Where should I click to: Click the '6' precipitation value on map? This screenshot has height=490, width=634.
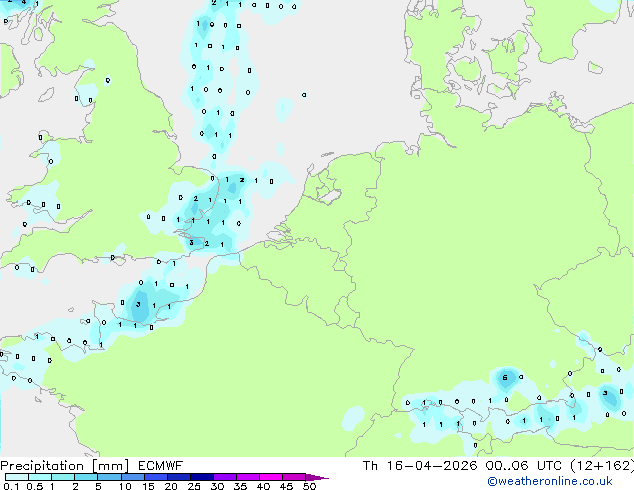click(x=505, y=378)
